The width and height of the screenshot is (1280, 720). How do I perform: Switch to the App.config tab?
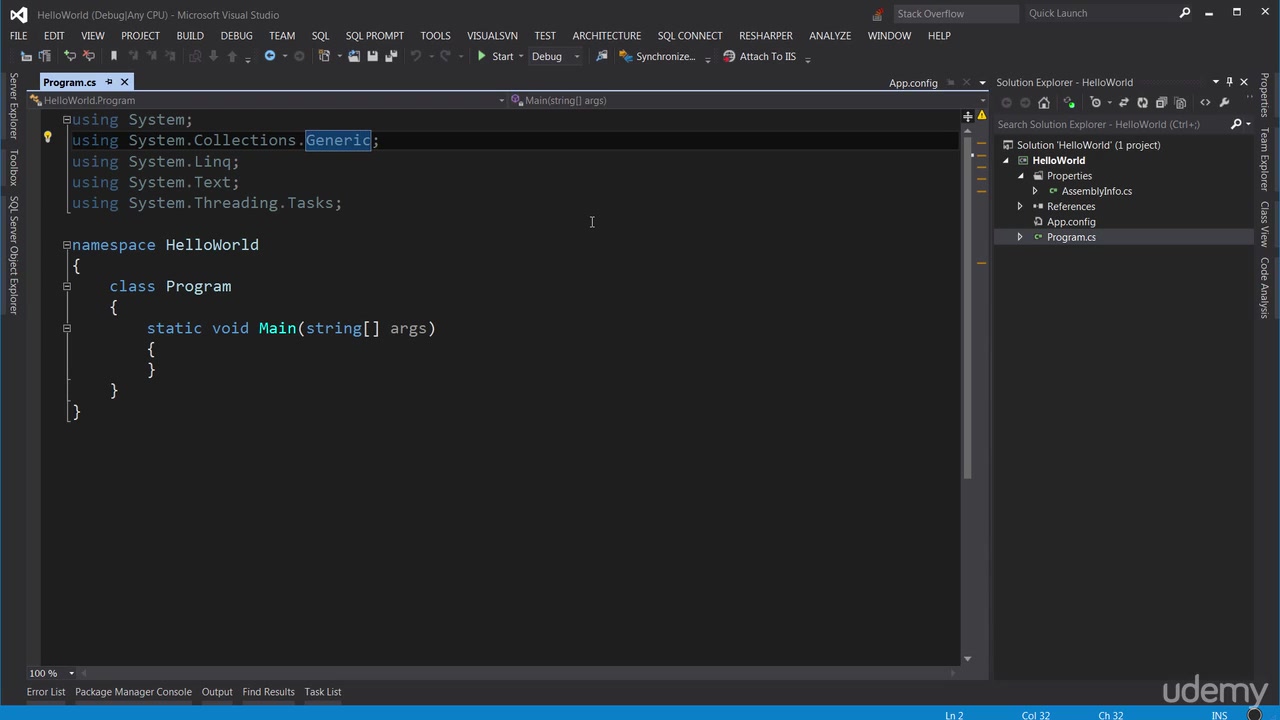(x=913, y=83)
